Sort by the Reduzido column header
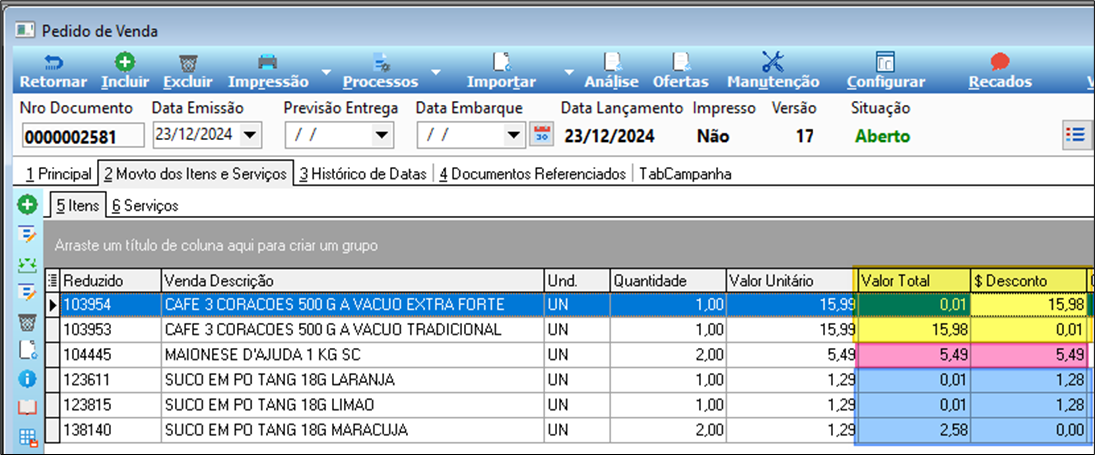 [x=111, y=281]
